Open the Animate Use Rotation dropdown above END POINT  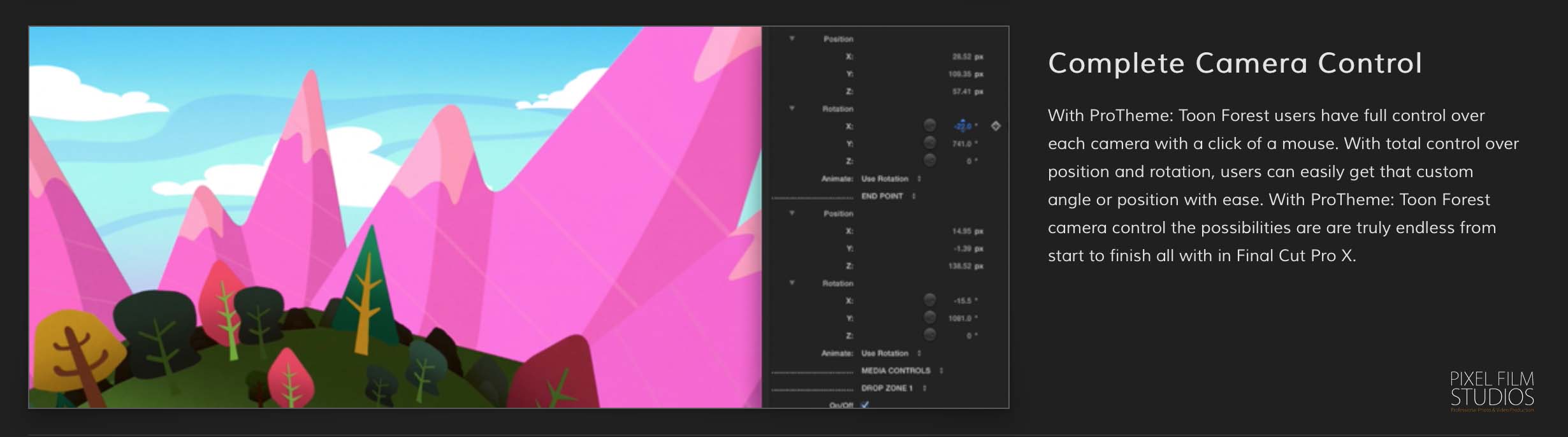click(891, 179)
